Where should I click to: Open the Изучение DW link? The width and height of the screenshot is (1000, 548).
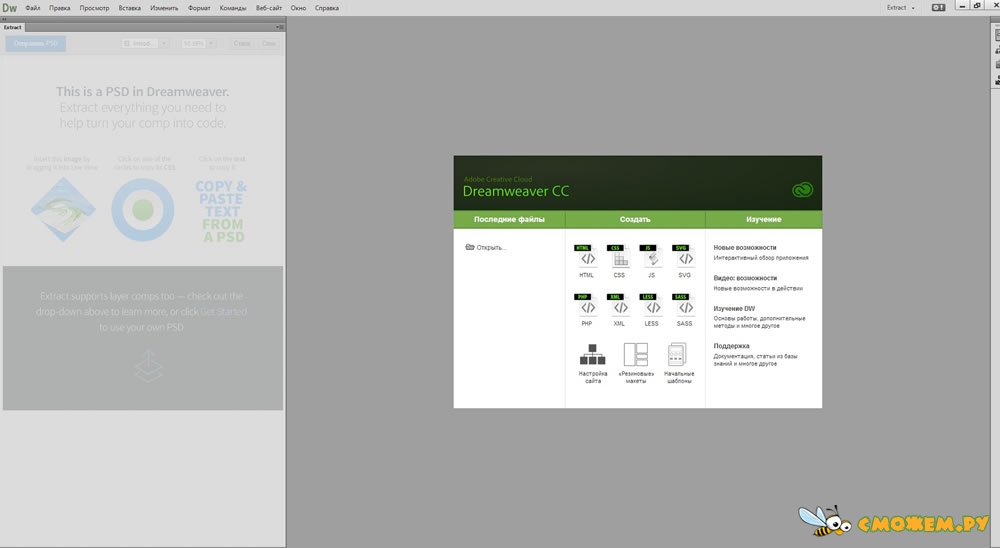click(734, 309)
